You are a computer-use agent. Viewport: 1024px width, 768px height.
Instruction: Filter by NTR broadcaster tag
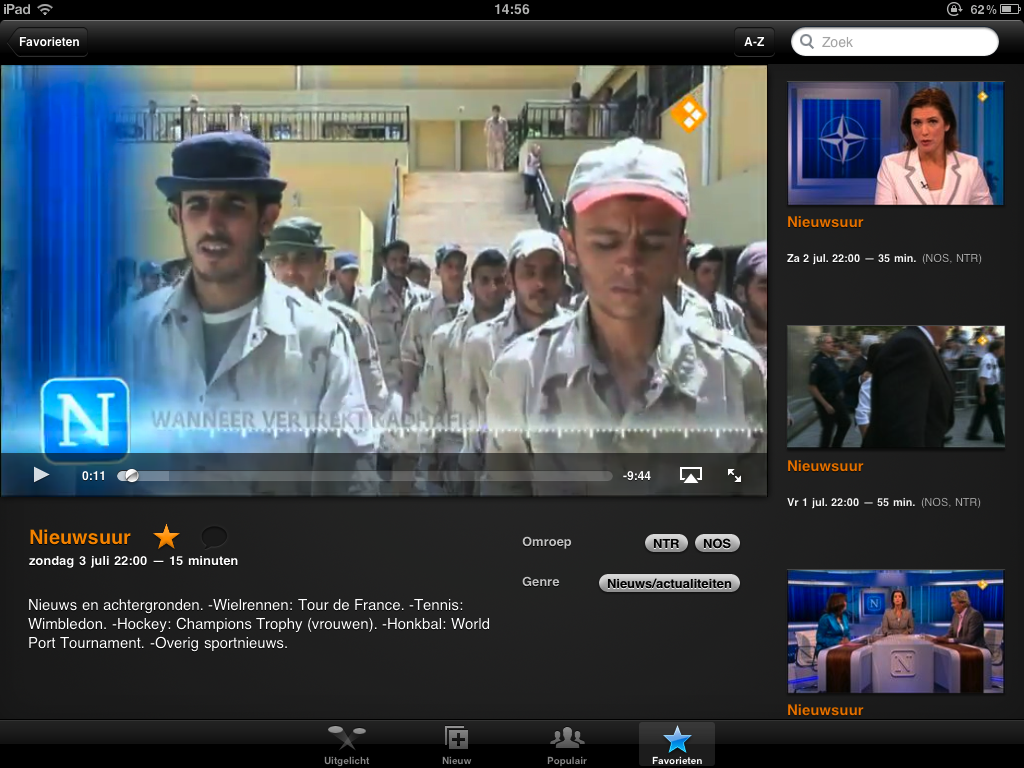click(x=665, y=544)
